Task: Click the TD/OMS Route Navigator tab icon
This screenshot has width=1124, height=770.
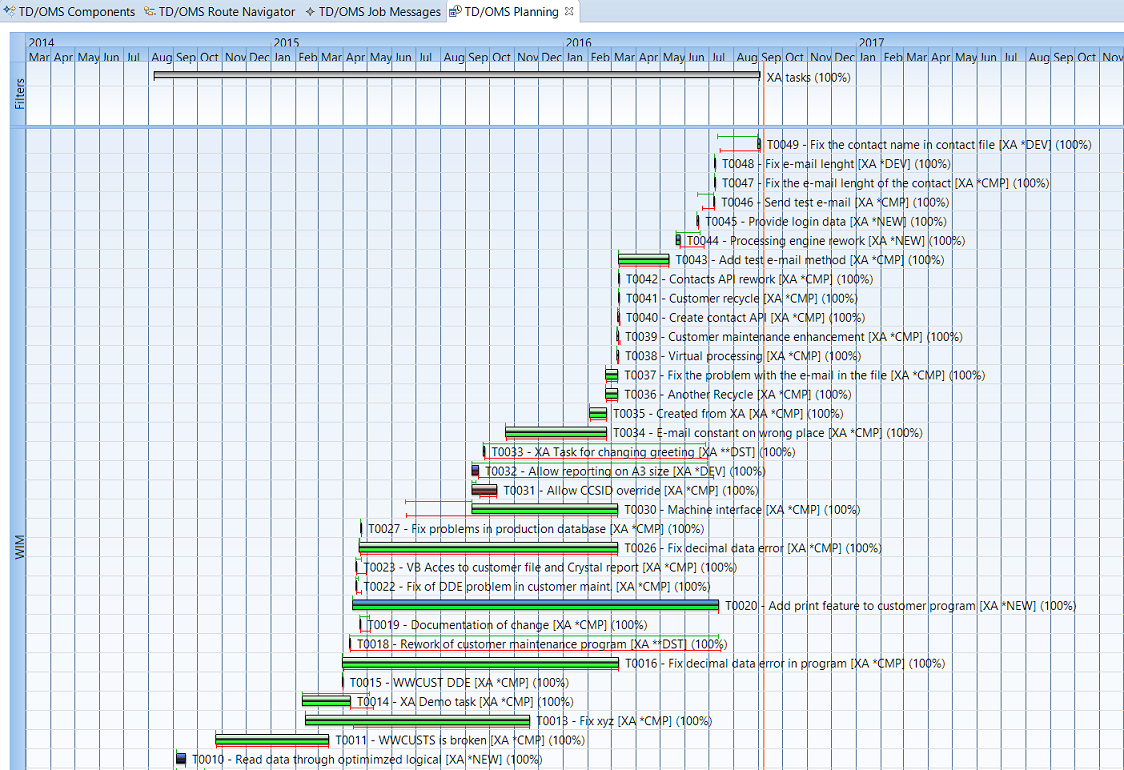Action: tap(150, 12)
